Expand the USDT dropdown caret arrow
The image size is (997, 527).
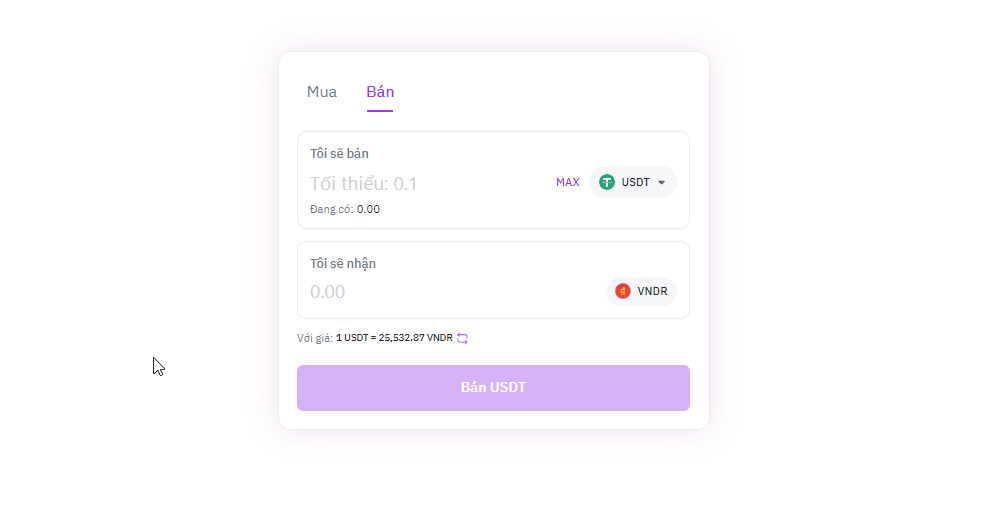coord(661,182)
